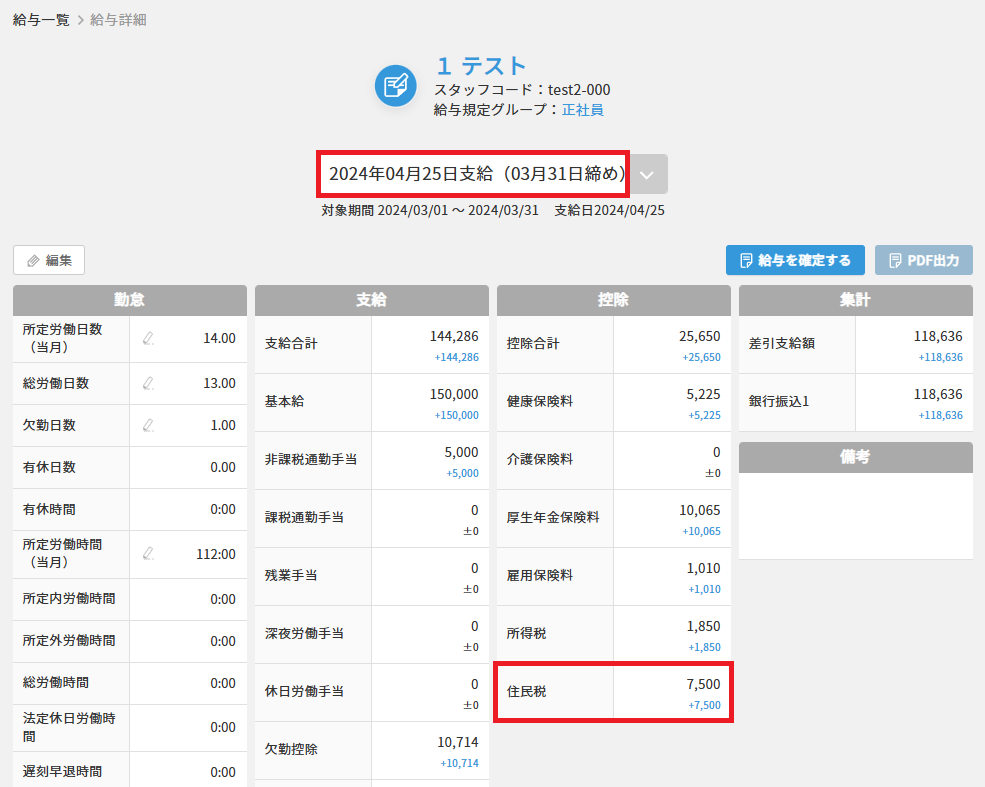Export with the PDF出力 button
Screen dimensions: 985x787
pos(923,260)
